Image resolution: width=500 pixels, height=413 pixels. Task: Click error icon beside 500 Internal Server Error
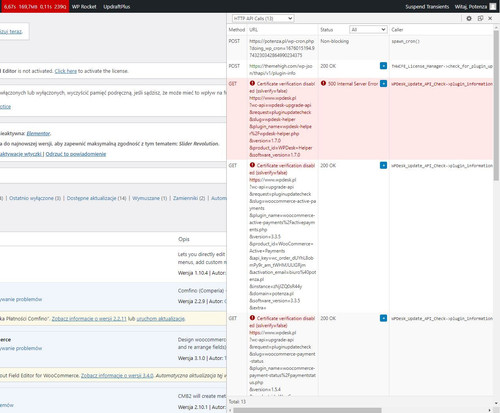(x=323, y=83)
